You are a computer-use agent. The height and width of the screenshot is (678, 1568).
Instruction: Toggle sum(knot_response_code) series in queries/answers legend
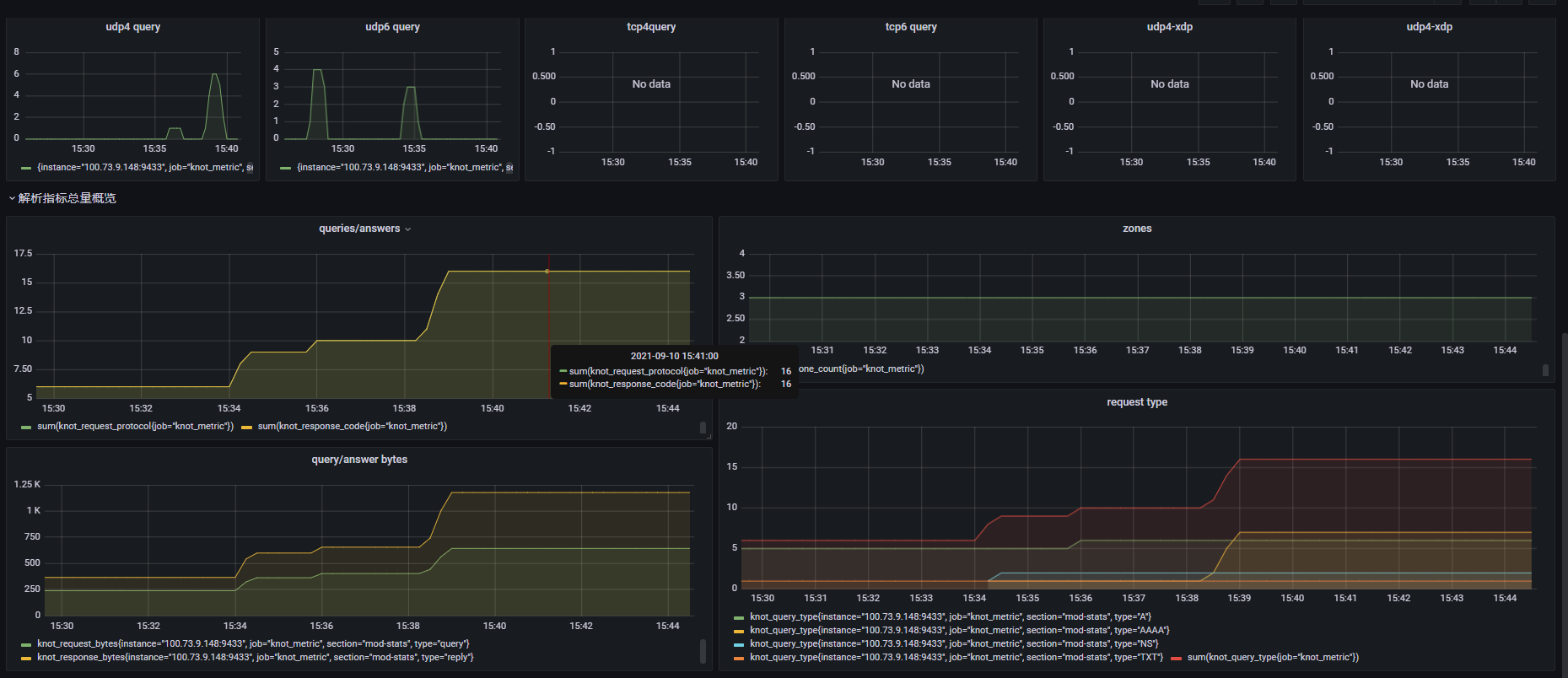(x=352, y=427)
